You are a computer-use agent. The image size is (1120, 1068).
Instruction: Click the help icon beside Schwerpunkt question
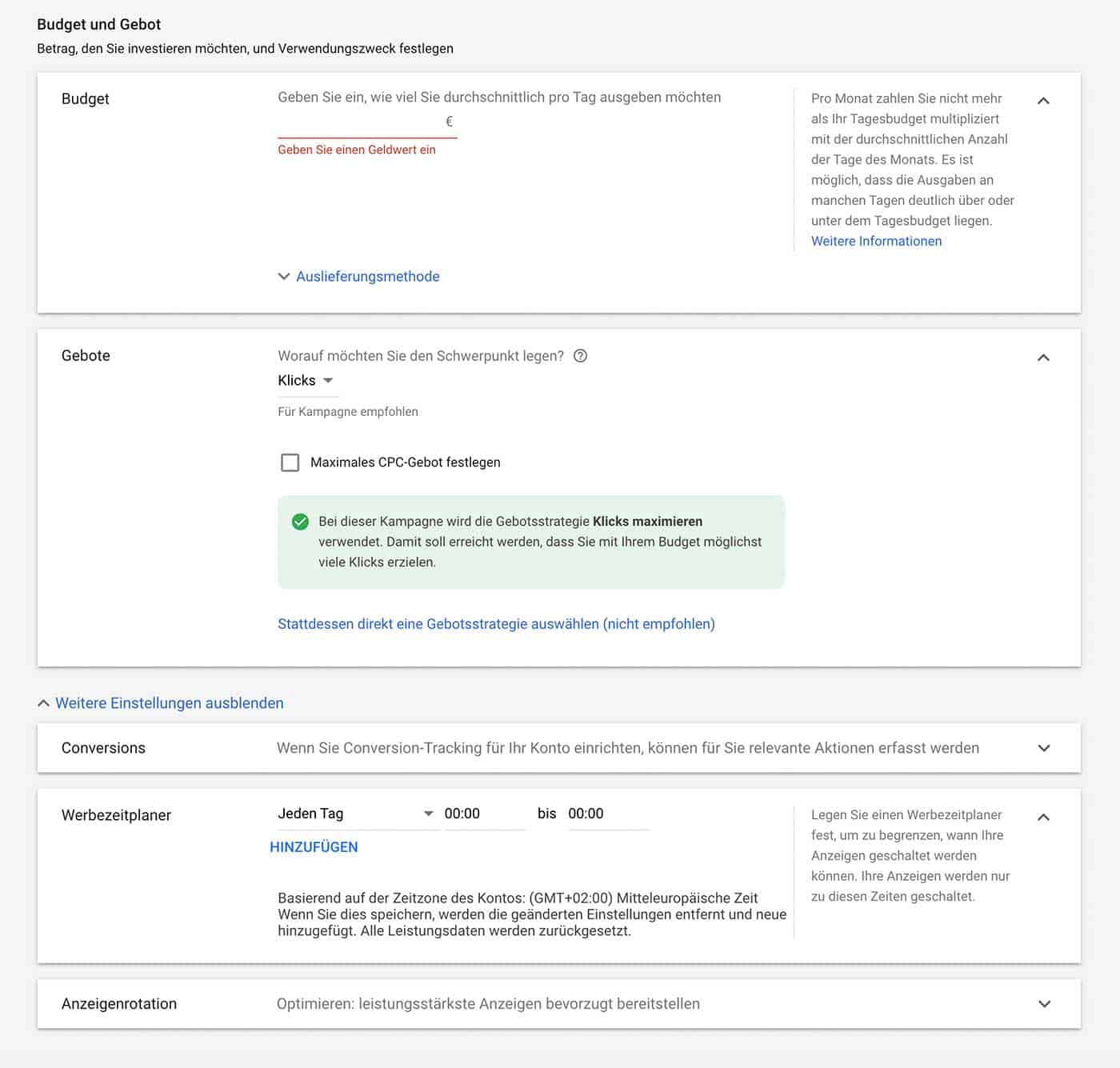point(581,356)
